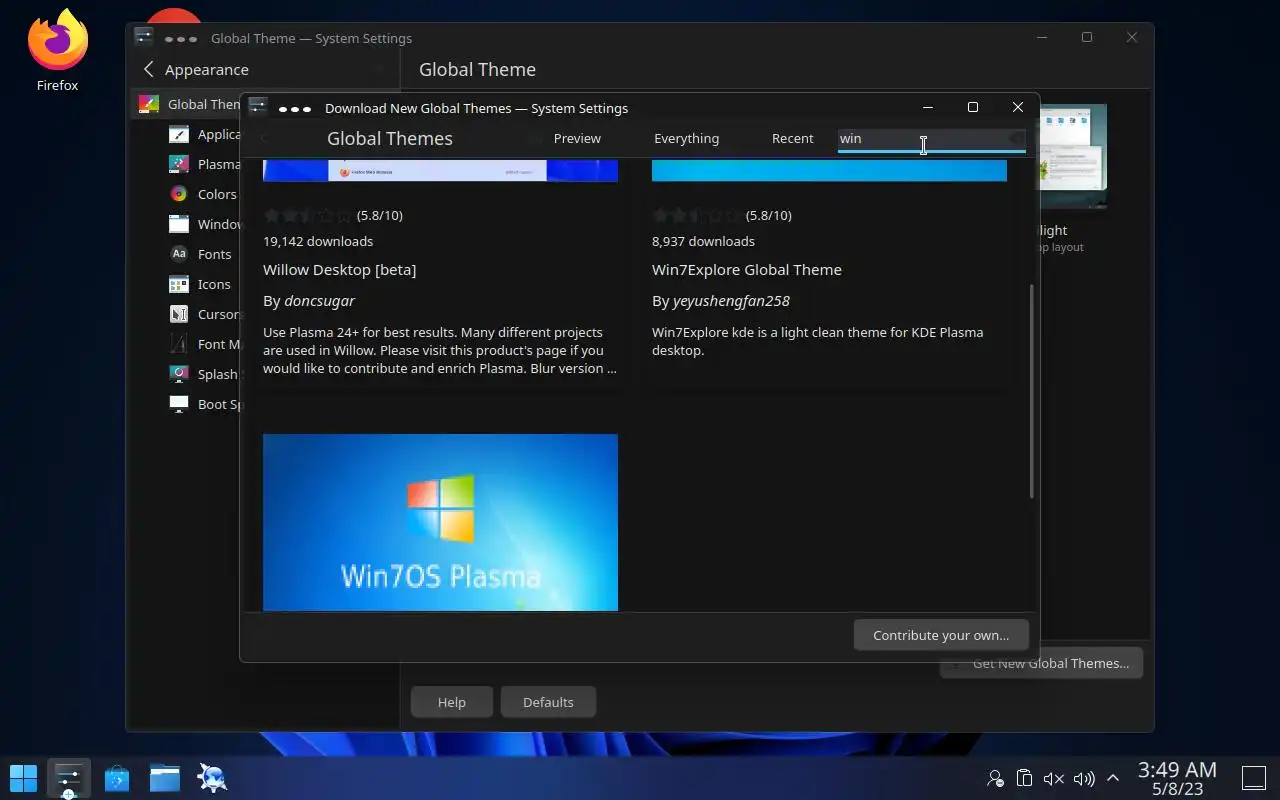Open the Download dialog's three-dot menu

click(295, 108)
